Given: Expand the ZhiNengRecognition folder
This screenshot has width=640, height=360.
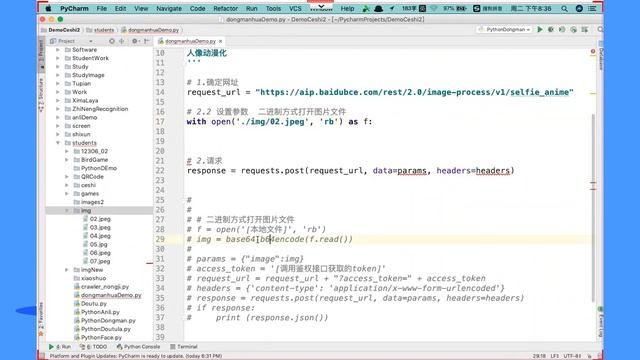Looking at the screenshot, I should tap(58, 109).
